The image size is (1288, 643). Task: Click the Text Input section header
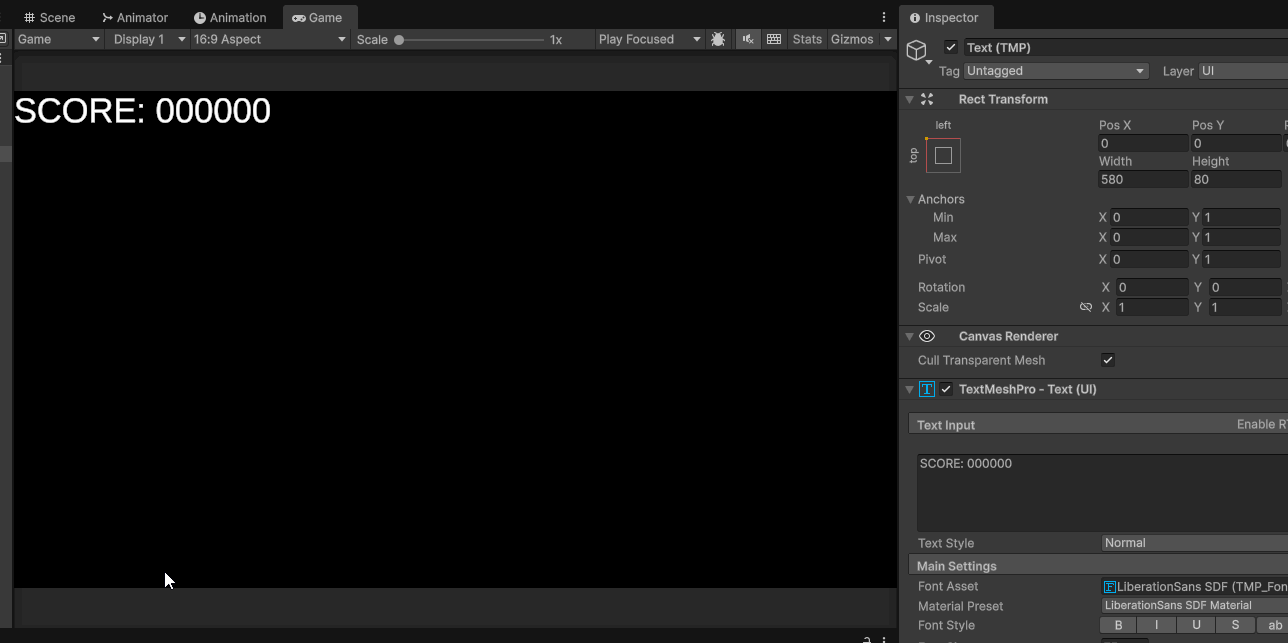coord(1098,425)
